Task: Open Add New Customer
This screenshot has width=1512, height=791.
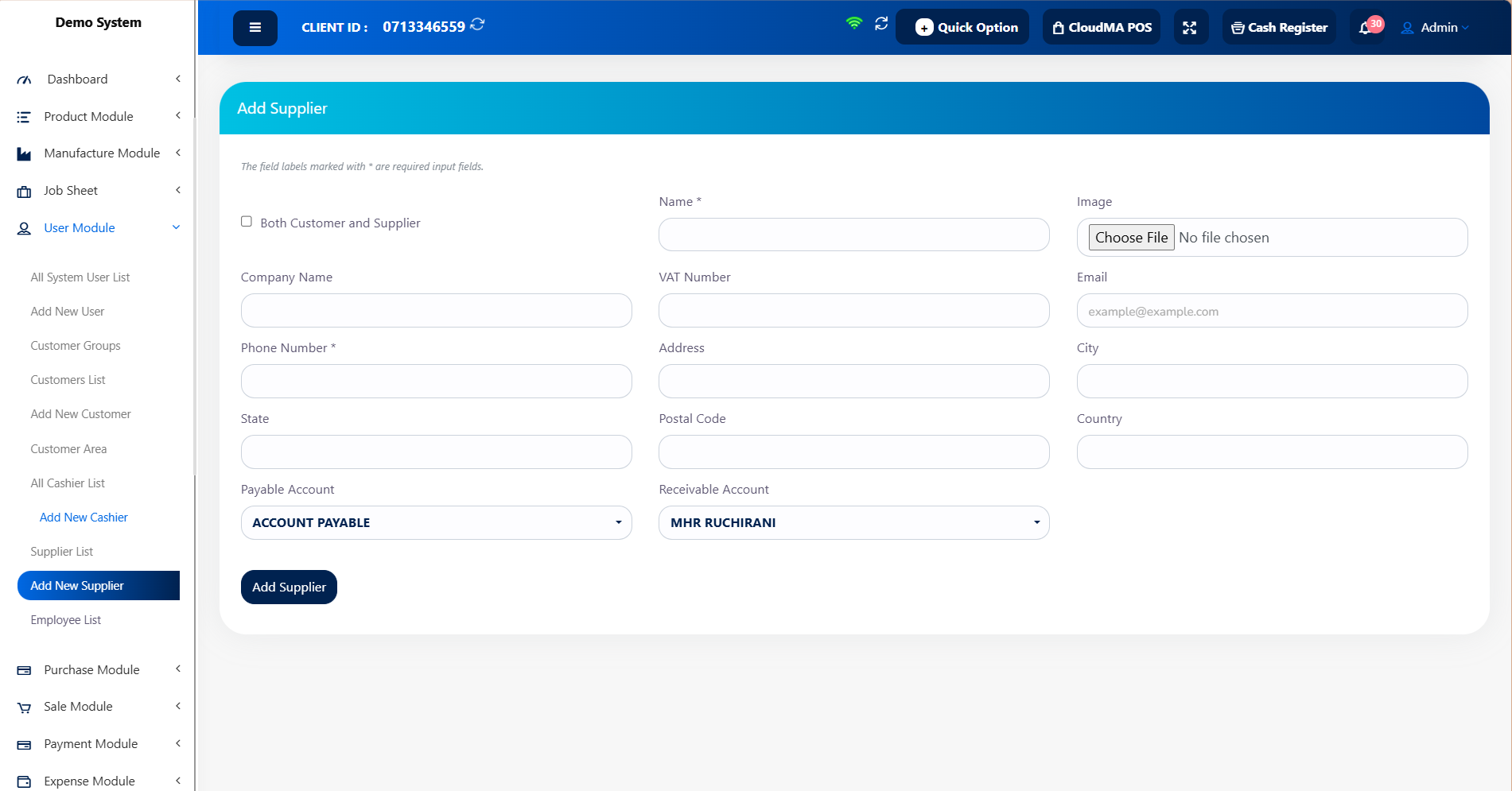Action: point(80,414)
